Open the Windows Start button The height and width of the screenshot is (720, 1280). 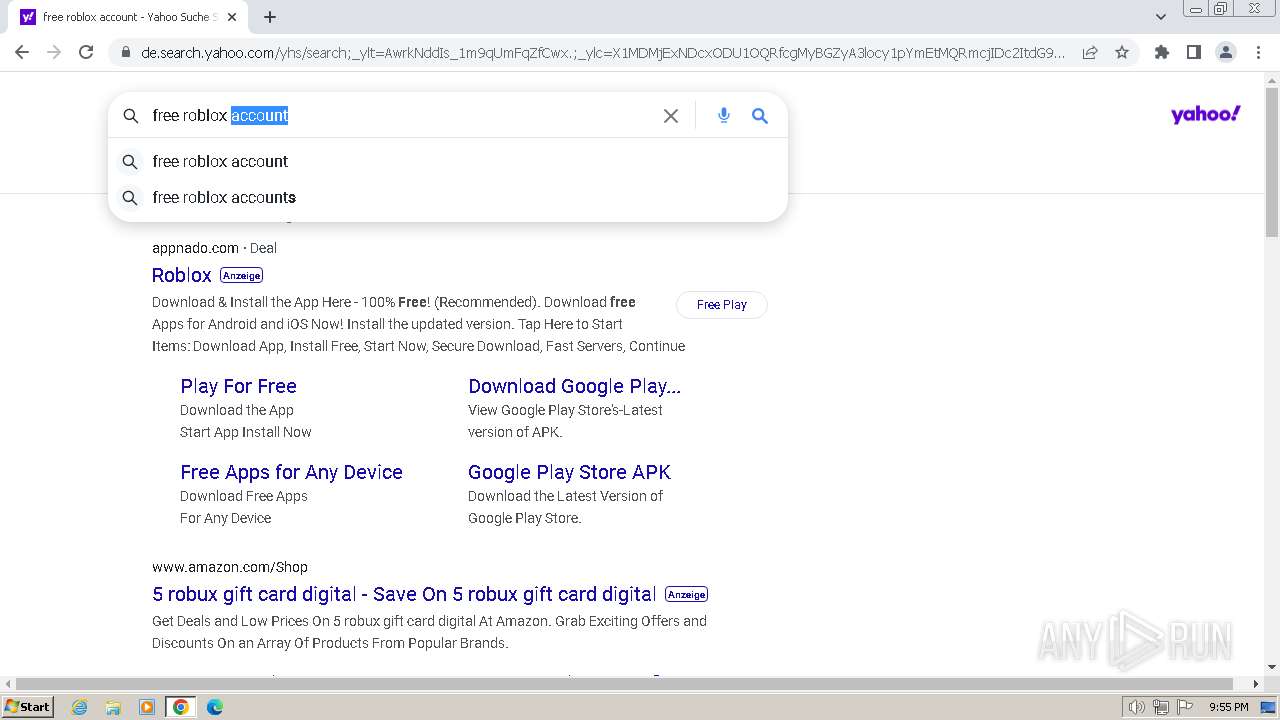(x=28, y=706)
